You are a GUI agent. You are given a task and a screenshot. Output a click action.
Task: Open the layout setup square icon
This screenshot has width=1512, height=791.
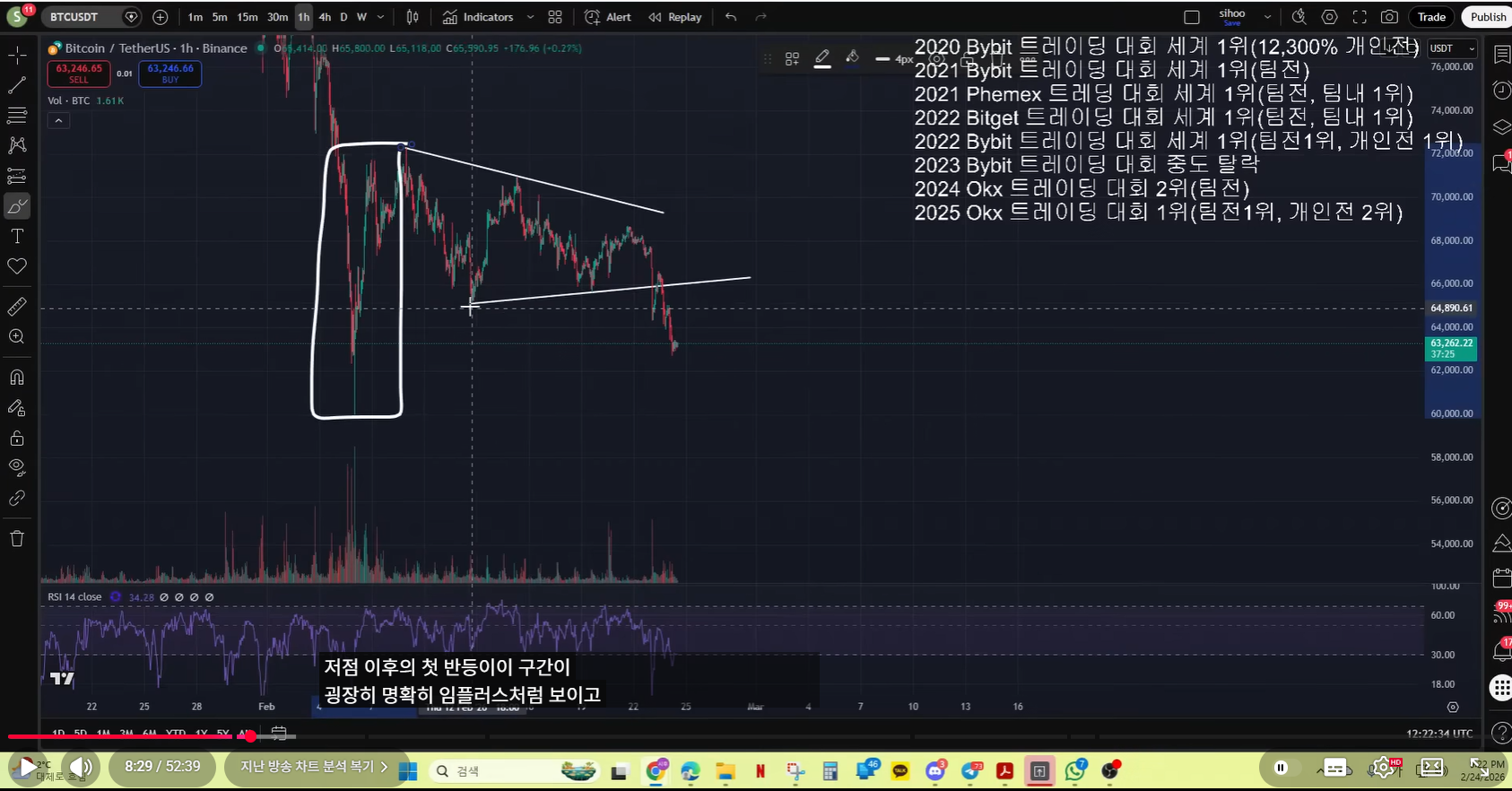(1192, 17)
